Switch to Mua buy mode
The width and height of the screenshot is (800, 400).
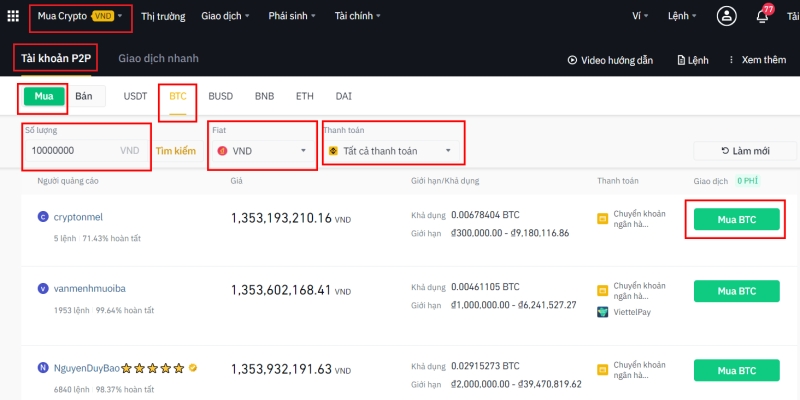click(x=44, y=97)
